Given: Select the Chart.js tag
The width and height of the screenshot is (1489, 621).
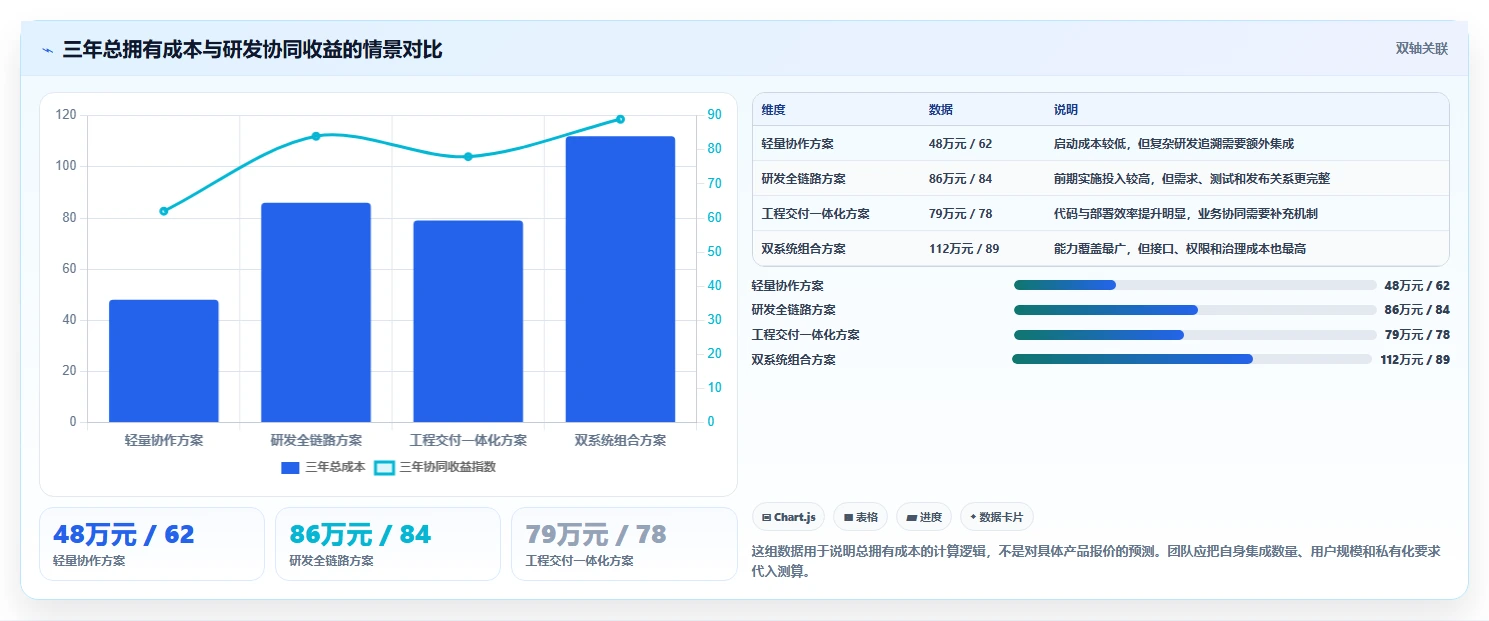Looking at the screenshot, I should (x=788, y=517).
